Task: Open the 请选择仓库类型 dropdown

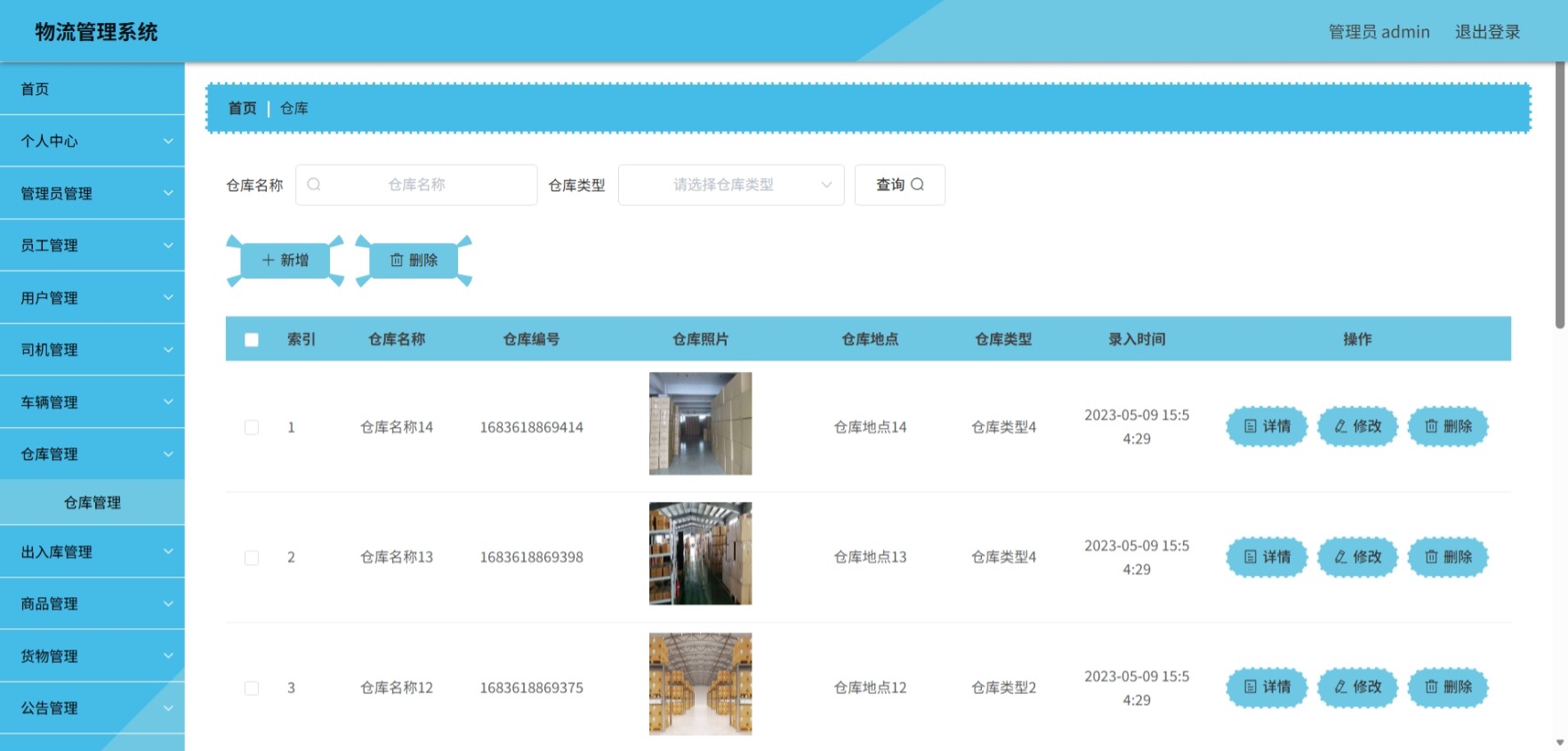Action: click(x=731, y=185)
